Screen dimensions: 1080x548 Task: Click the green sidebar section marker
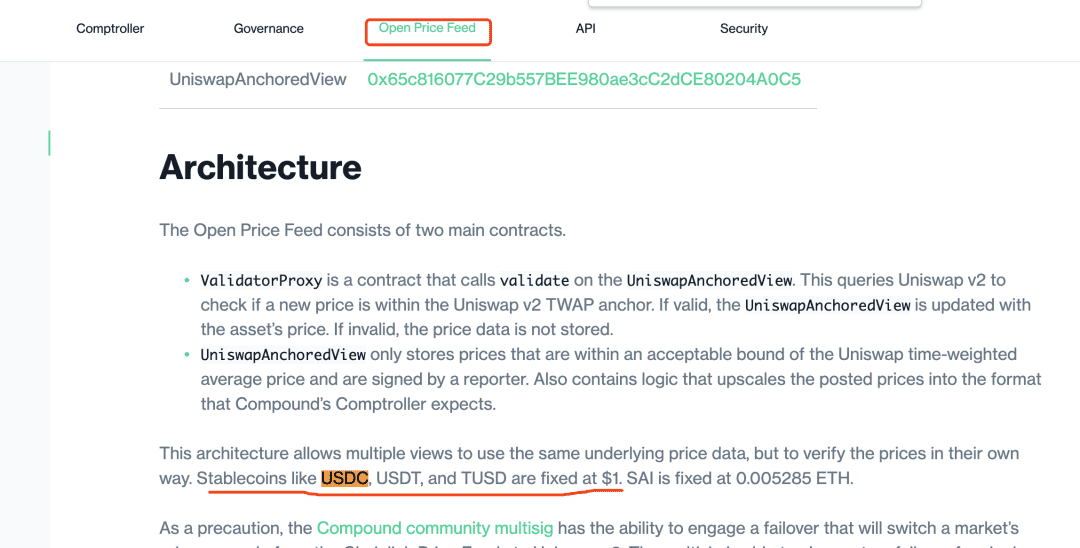(49, 143)
